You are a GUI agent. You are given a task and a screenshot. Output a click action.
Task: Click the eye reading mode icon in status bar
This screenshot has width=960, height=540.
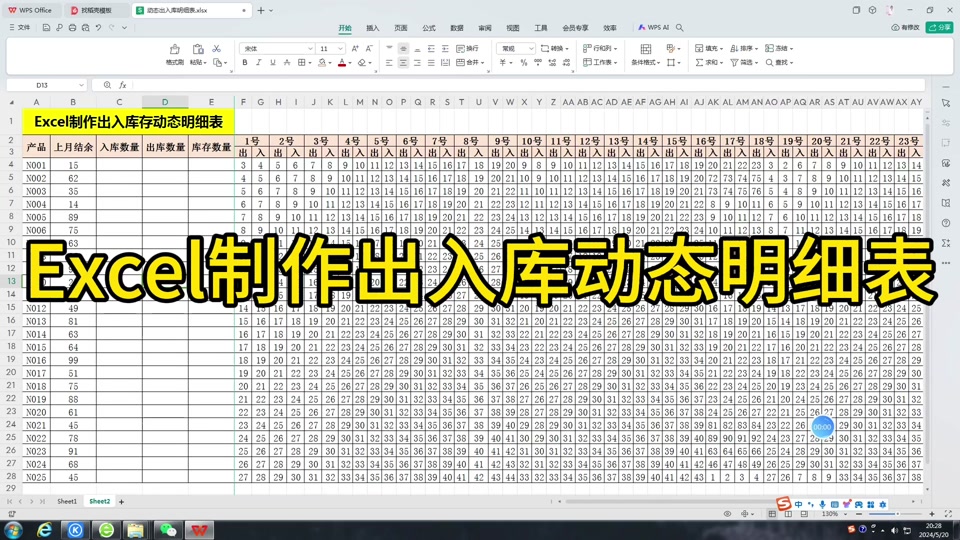(727, 514)
